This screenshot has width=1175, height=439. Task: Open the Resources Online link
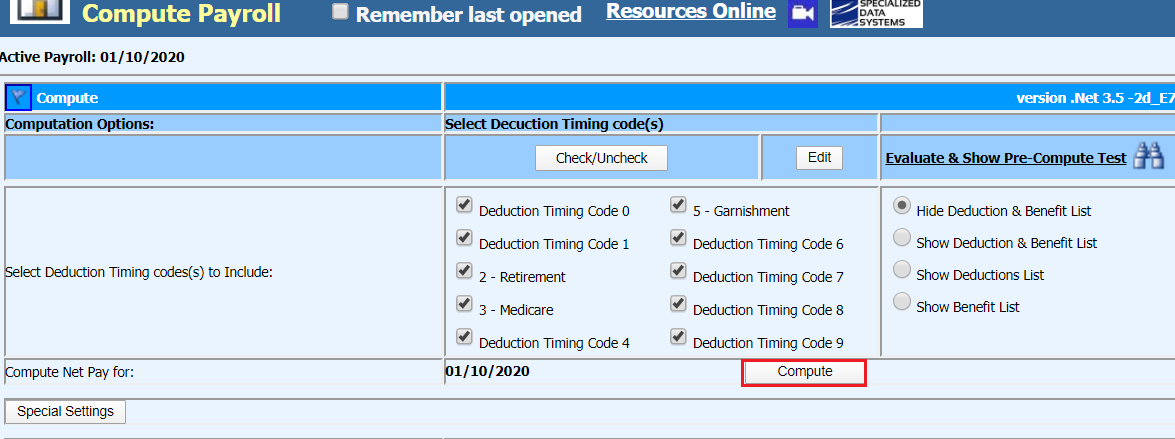[x=690, y=11]
